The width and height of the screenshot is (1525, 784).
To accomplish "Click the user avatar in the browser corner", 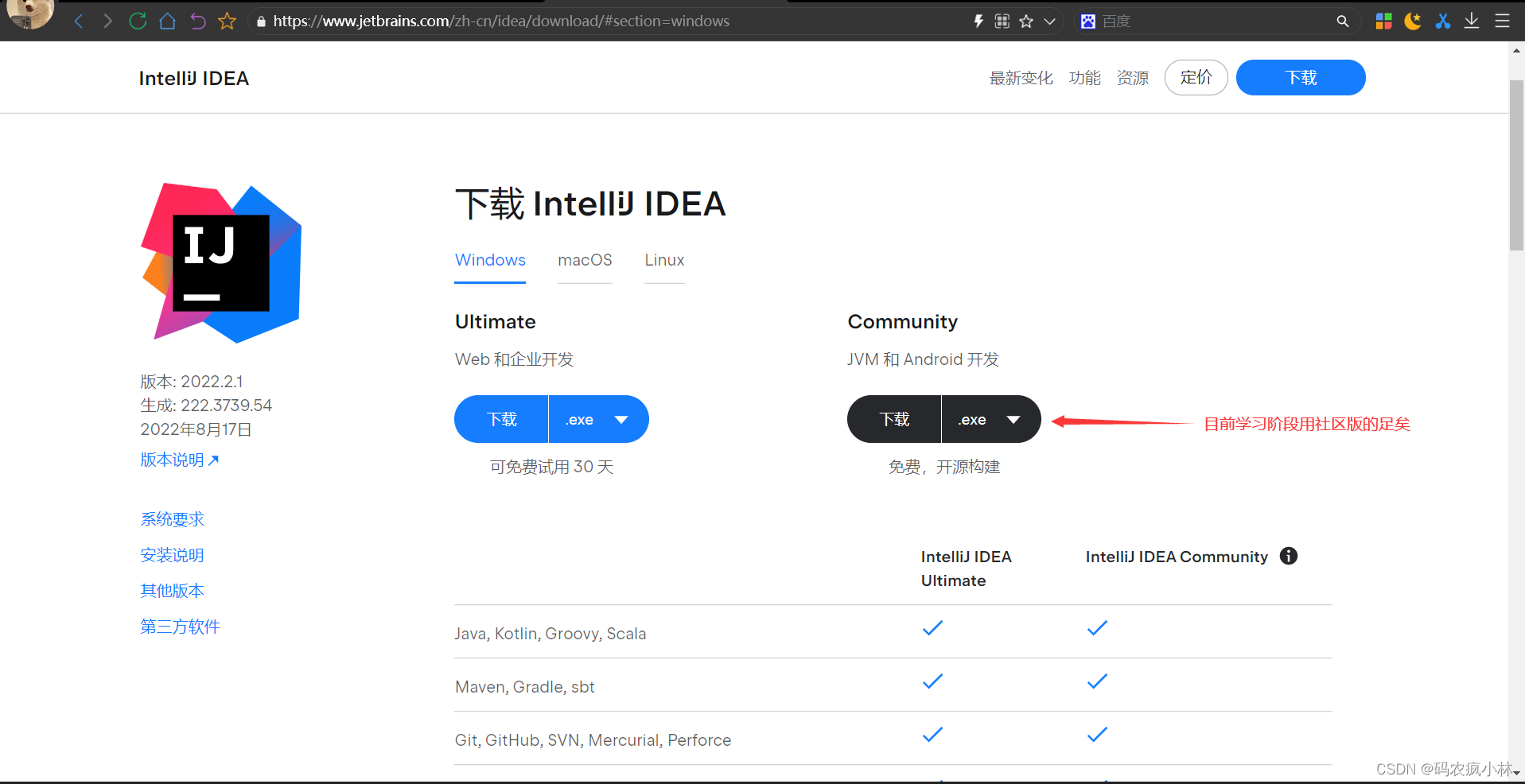I will pyautogui.click(x=30, y=14).
